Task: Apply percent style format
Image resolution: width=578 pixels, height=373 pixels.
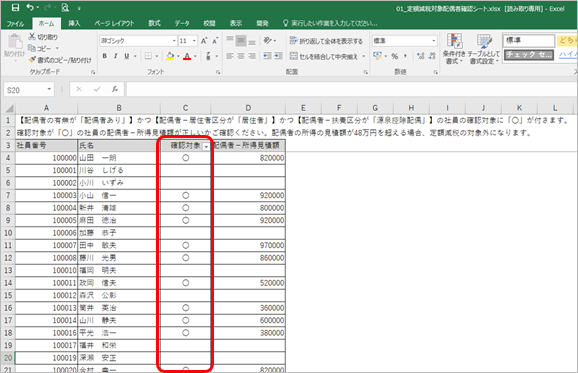Action: (x=394, y=56)
